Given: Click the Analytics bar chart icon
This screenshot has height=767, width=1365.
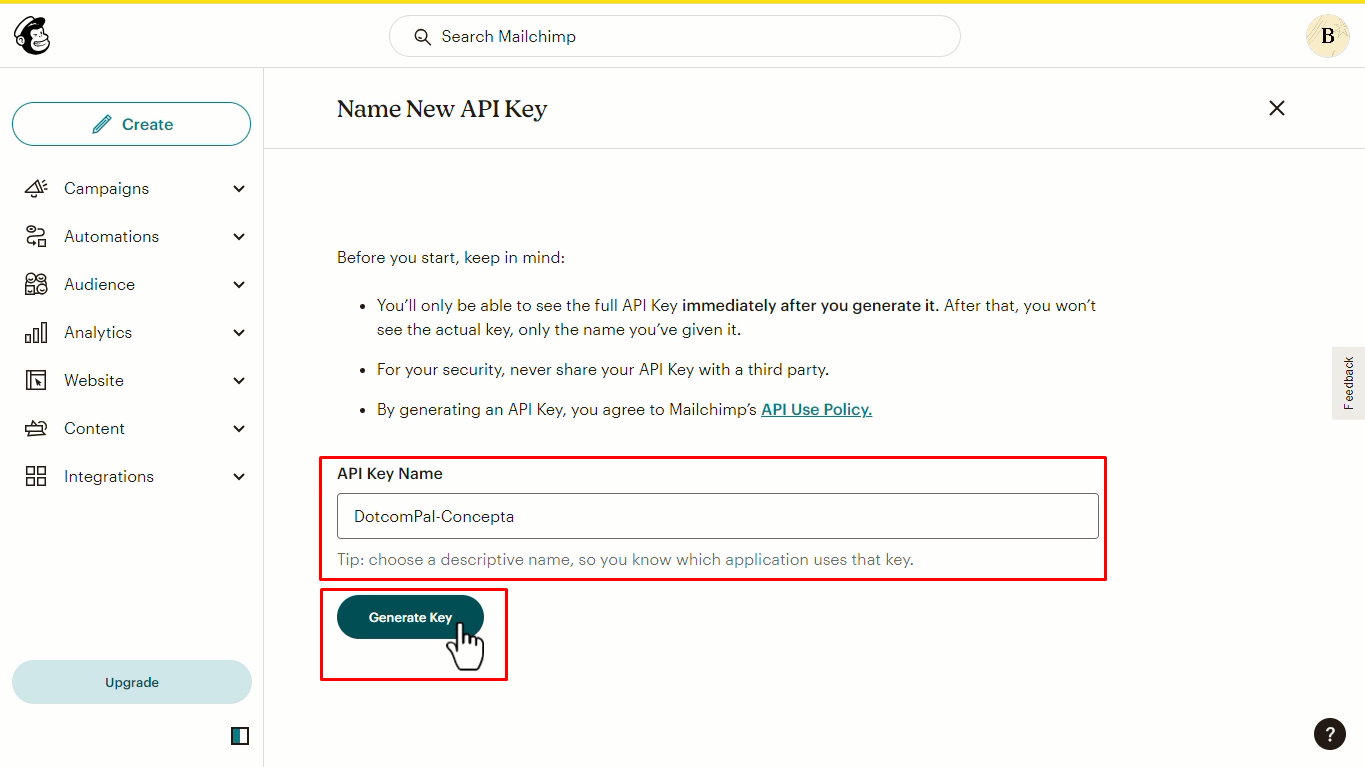Looking at the screenshot, I should coord(36,332).
